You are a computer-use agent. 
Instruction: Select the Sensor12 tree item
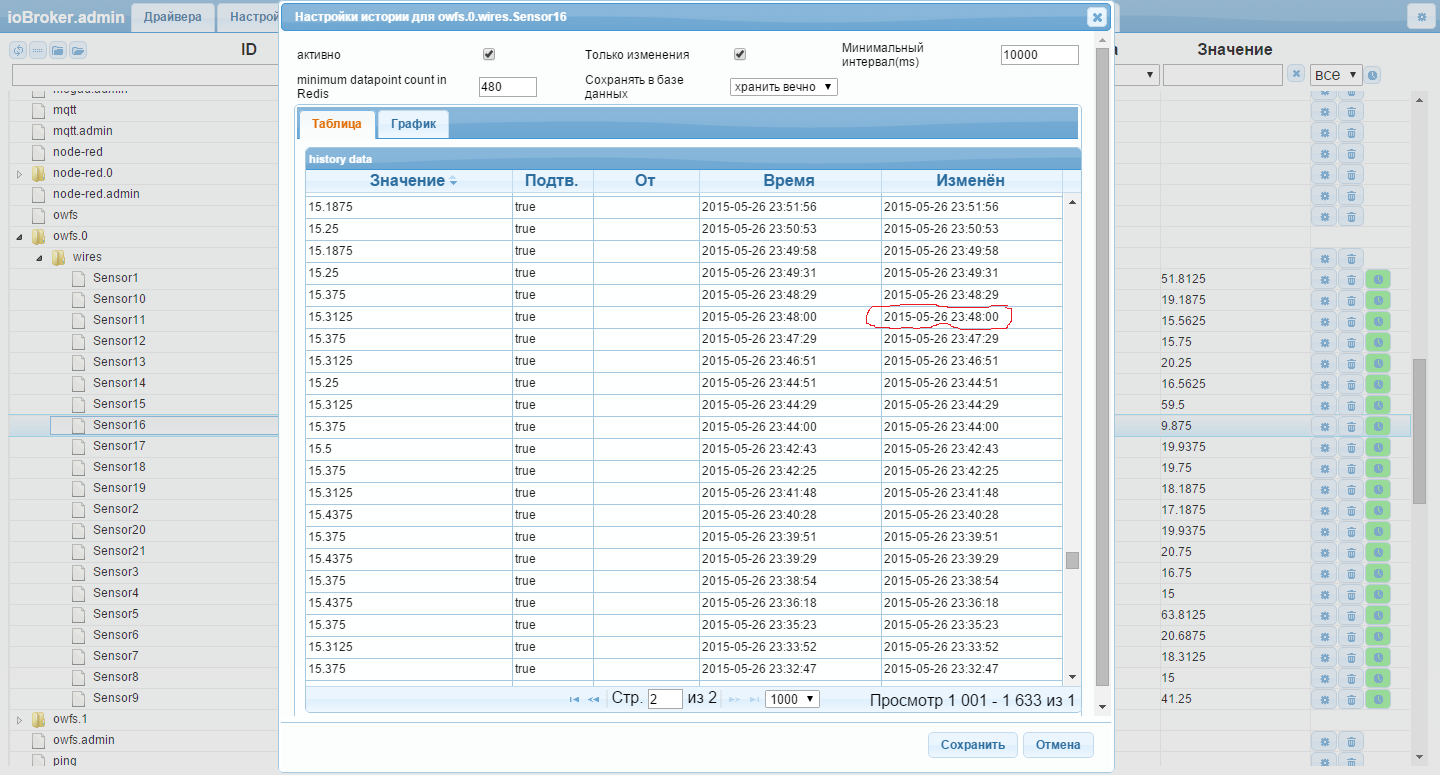pos(119,341)
